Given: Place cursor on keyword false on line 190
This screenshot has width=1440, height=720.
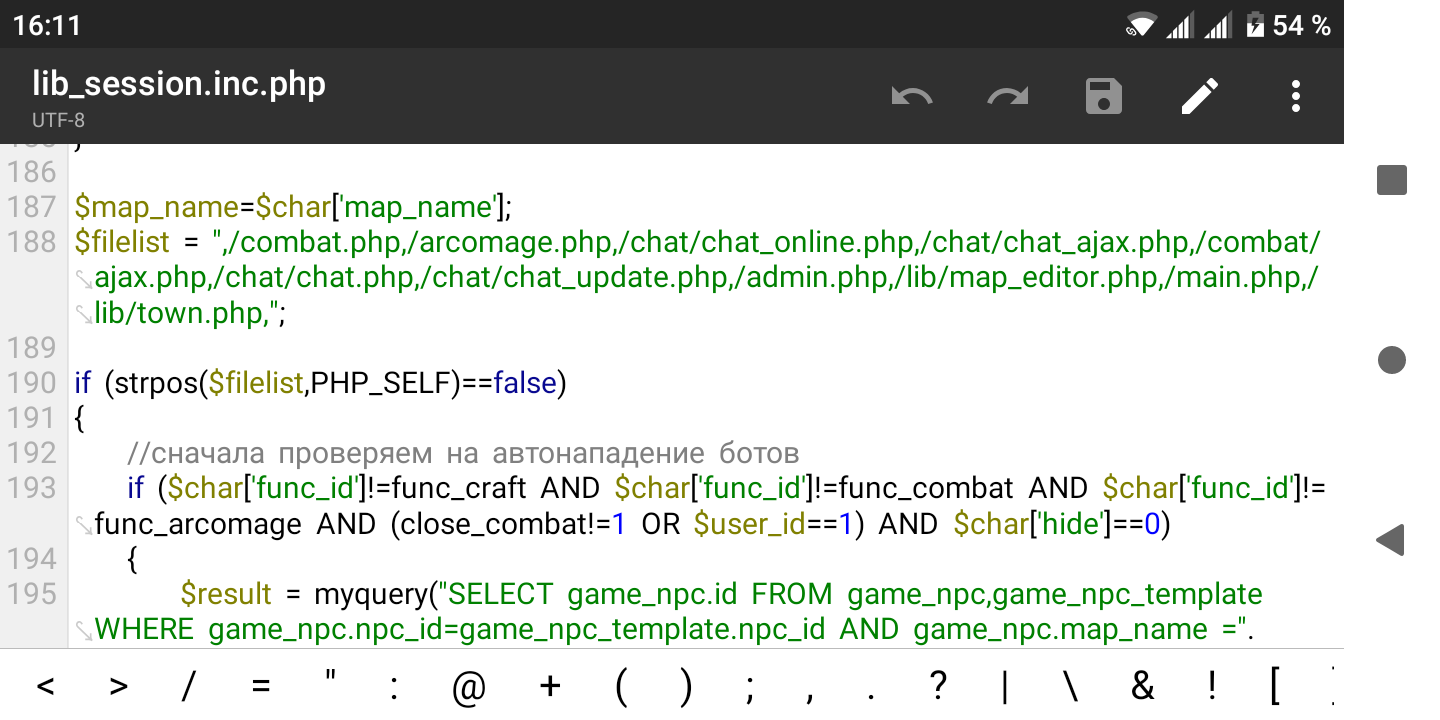Looking at the screenshot, I should tap(525, 383).
